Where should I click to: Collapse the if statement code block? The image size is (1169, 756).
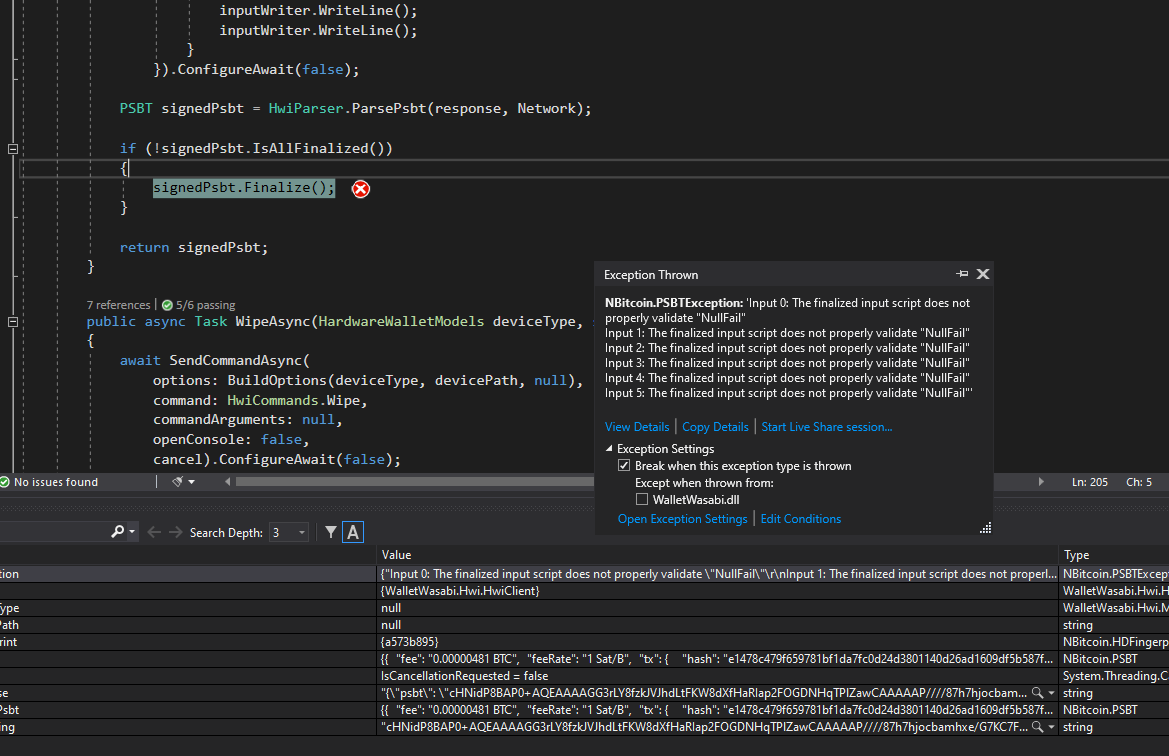13,148
